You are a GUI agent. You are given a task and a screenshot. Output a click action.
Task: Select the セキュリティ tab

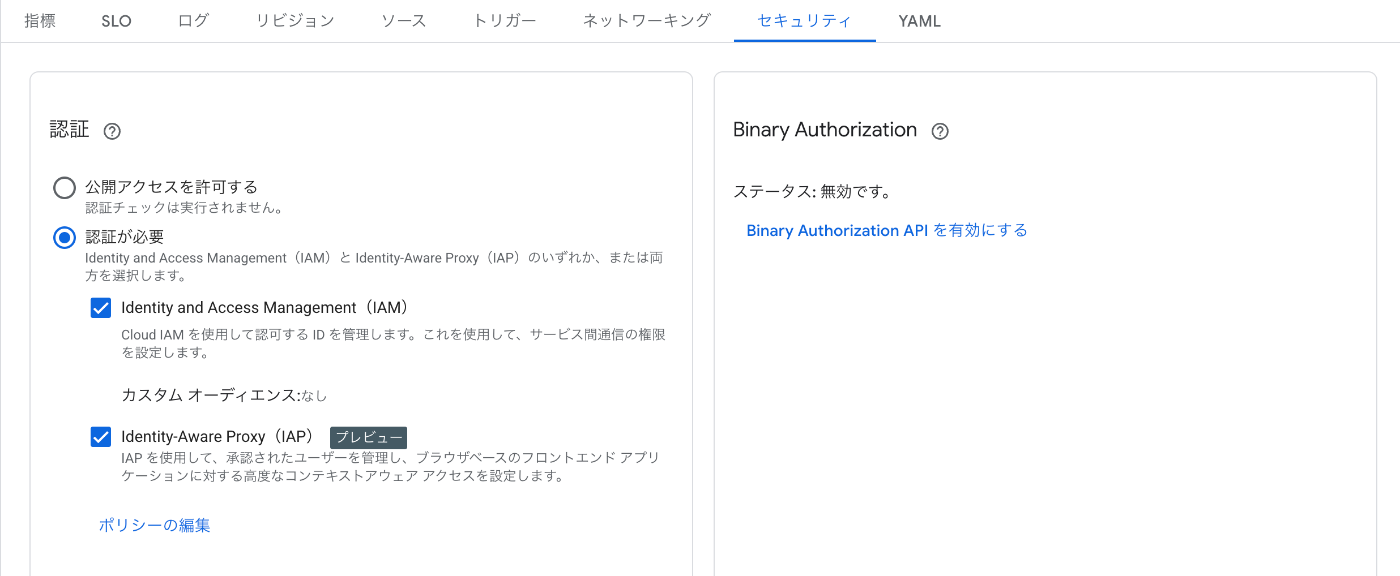click(x=805, y=21)
